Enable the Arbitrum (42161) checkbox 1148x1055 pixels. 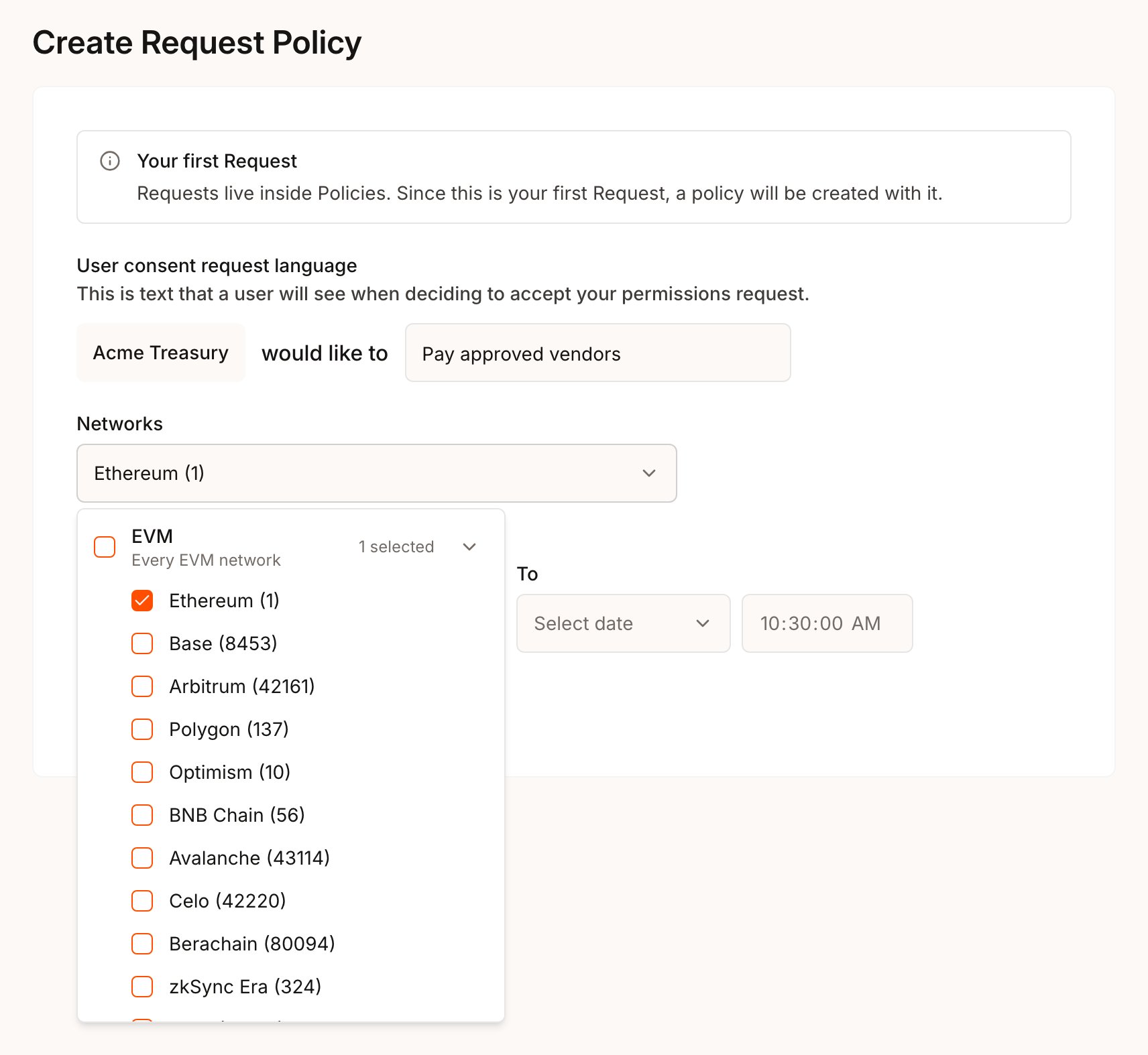click(x=142, y=686)
